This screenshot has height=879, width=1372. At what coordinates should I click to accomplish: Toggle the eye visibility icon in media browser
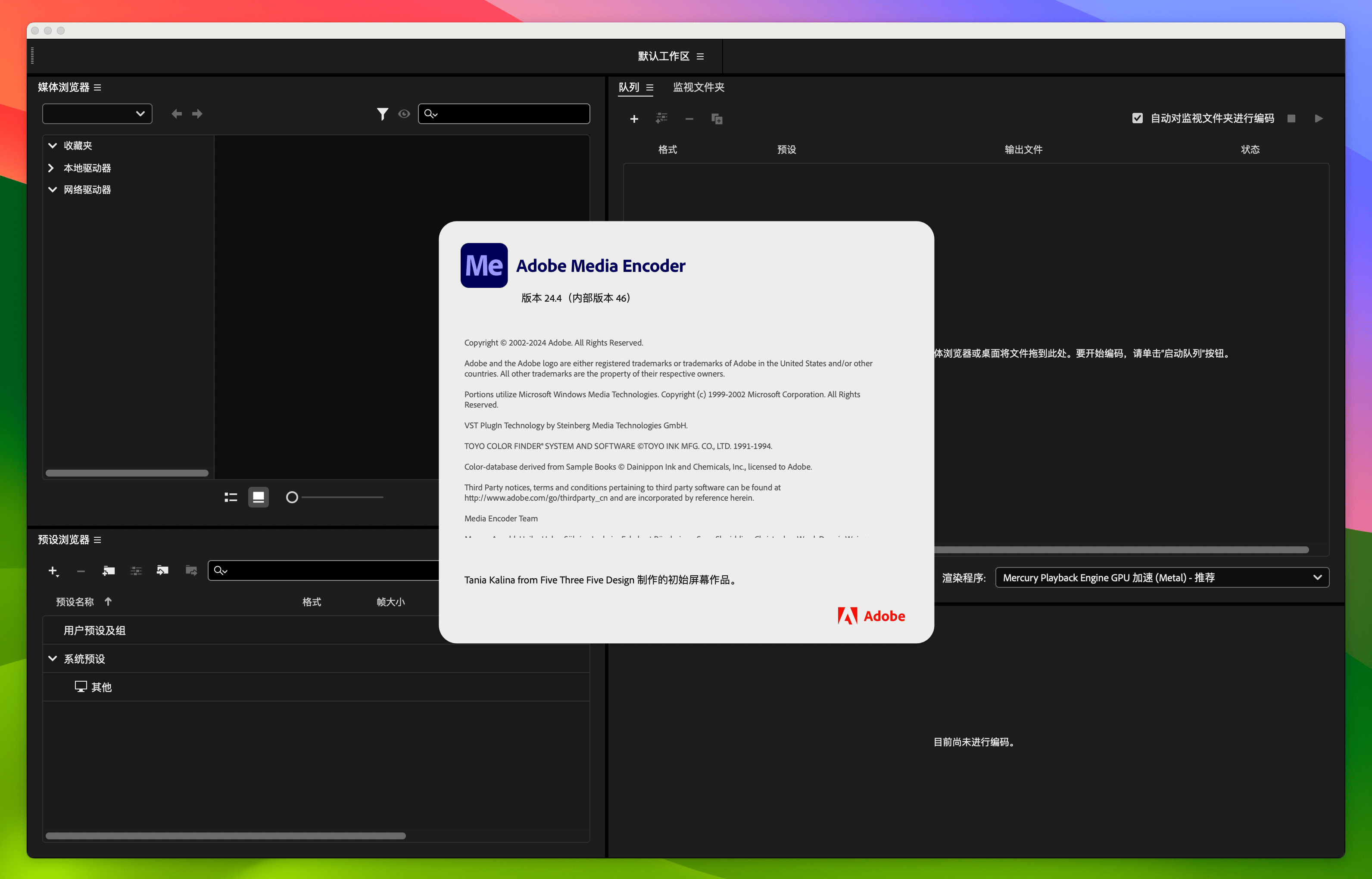(405, 114)
